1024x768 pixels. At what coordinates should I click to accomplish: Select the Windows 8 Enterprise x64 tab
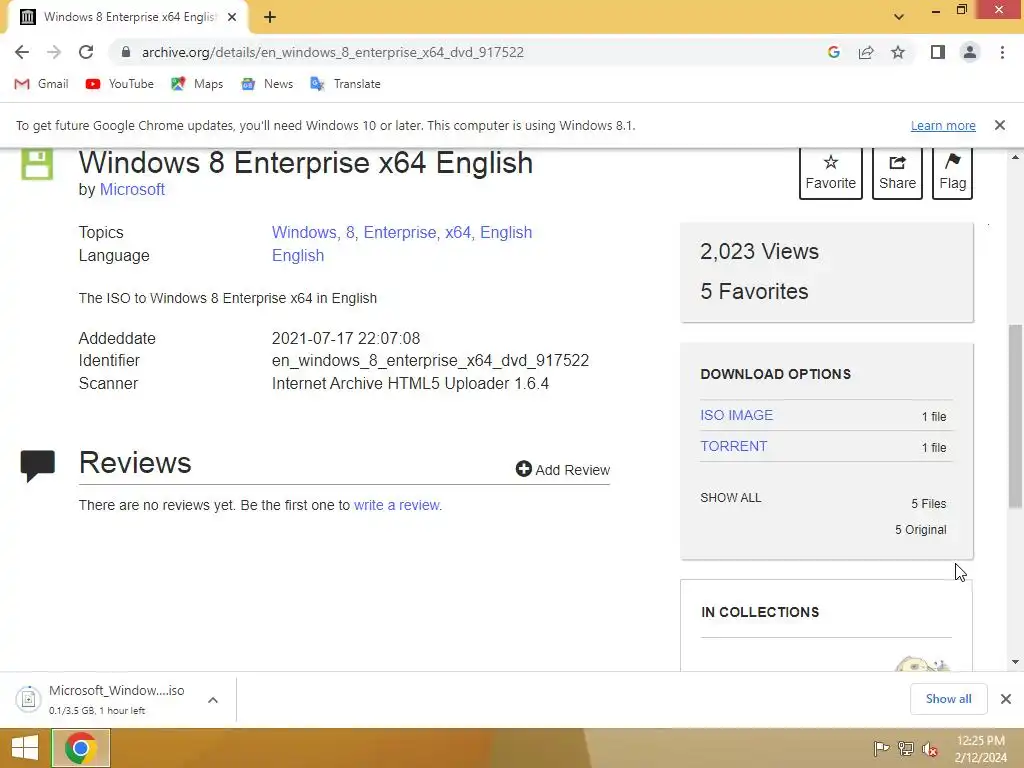point(127,17)
